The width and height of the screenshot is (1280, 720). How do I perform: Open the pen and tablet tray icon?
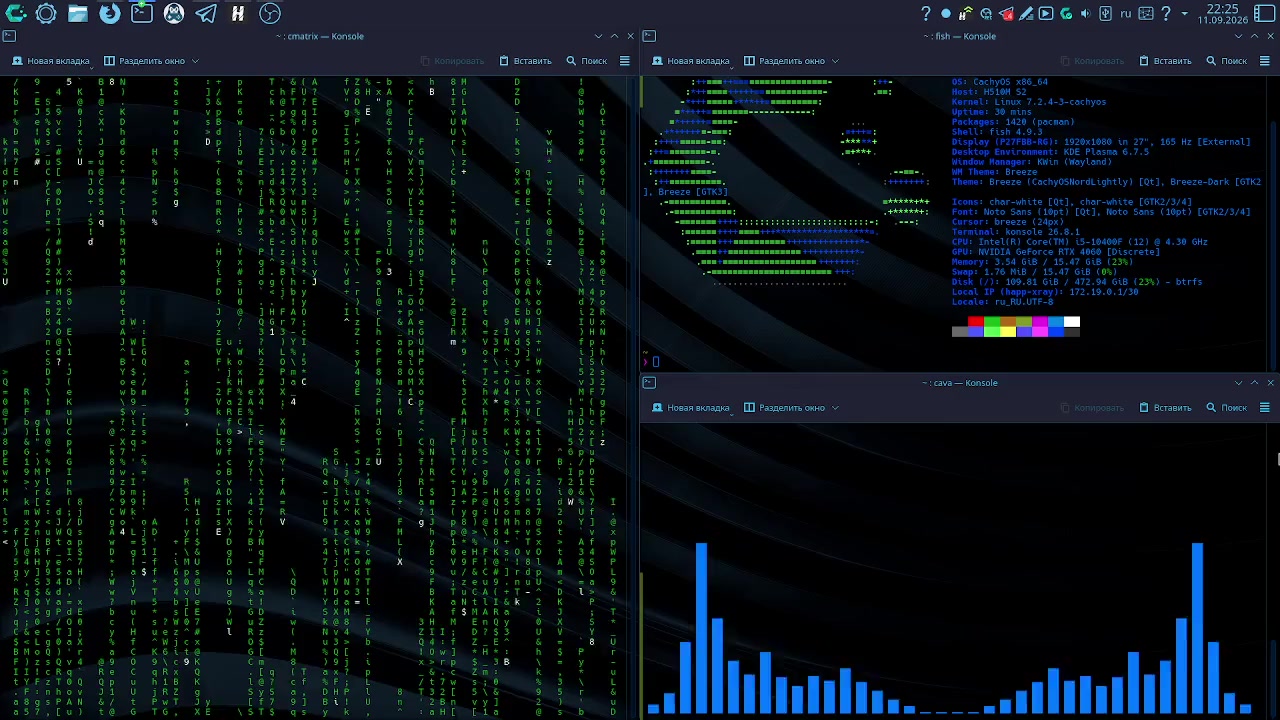pos(1026,14)
